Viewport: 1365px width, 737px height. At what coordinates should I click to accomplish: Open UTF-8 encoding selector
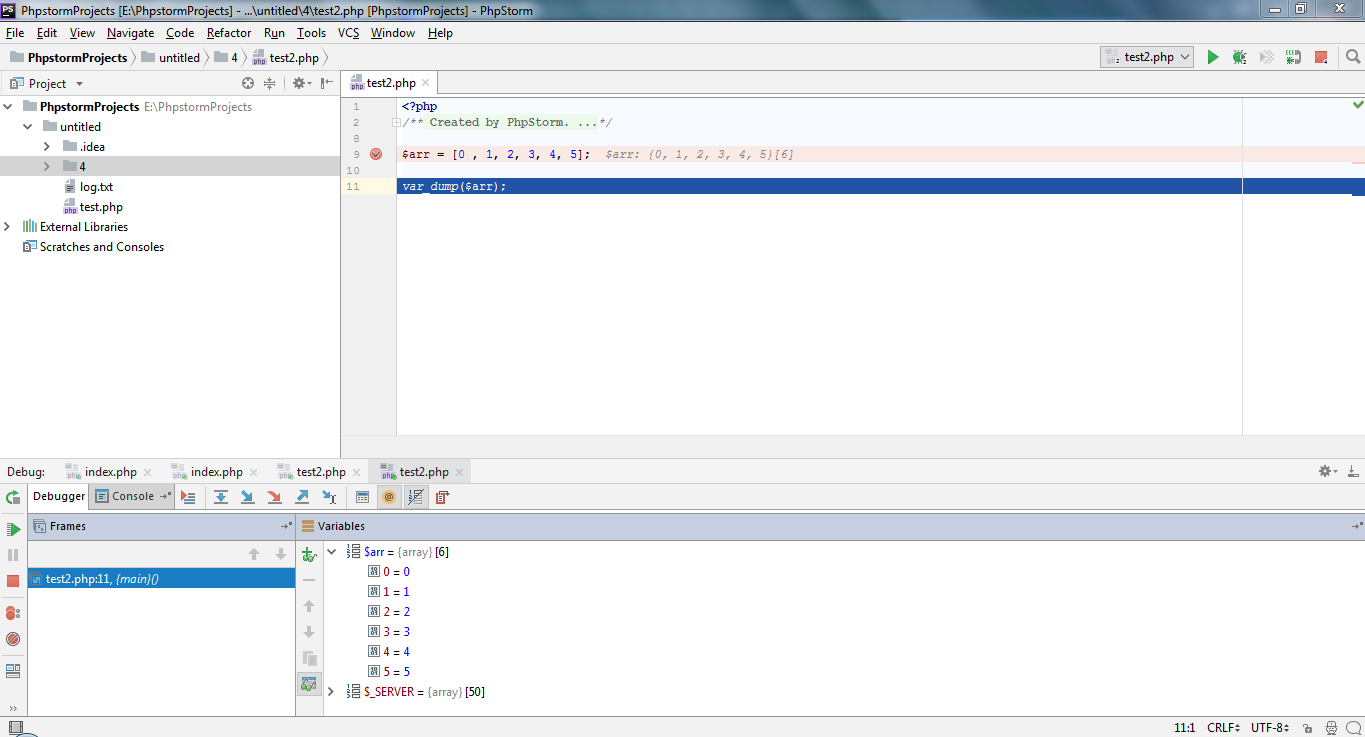coord(1270,728)
